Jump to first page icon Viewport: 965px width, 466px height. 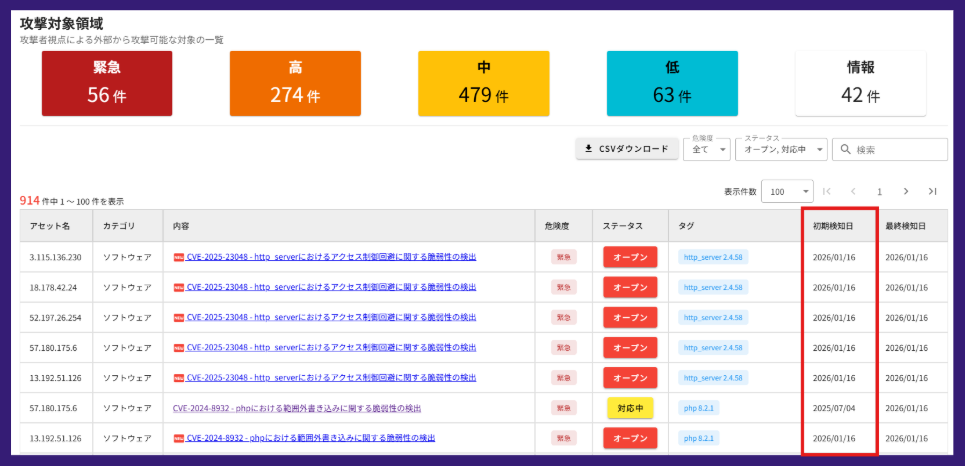[827, 191]
